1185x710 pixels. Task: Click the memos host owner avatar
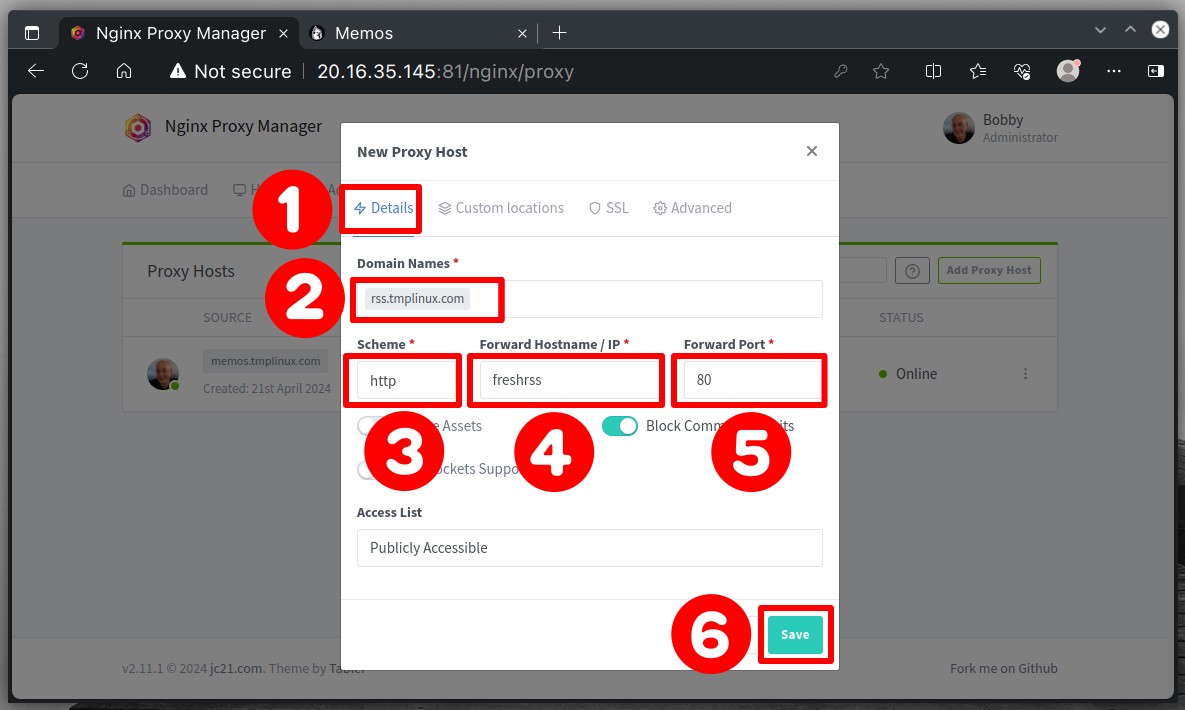pyautogui.click(x=162, y=374)
